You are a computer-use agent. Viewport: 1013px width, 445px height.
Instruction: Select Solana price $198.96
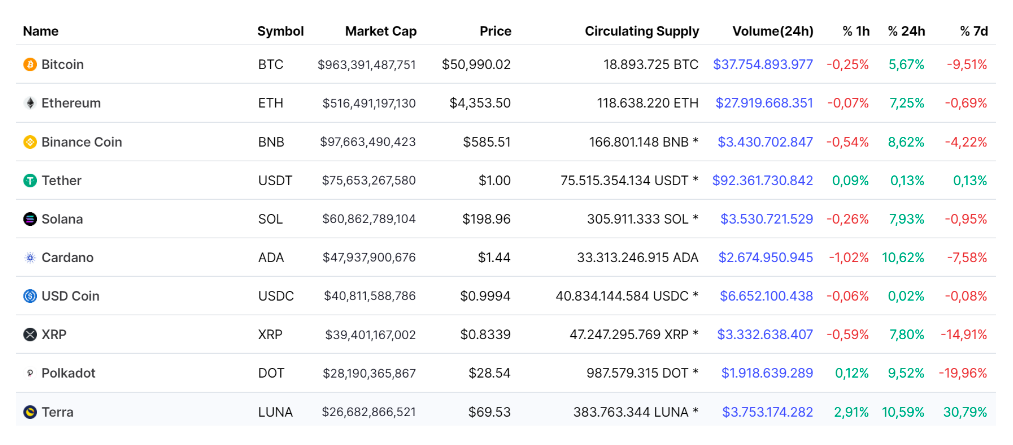coord(486,219)
